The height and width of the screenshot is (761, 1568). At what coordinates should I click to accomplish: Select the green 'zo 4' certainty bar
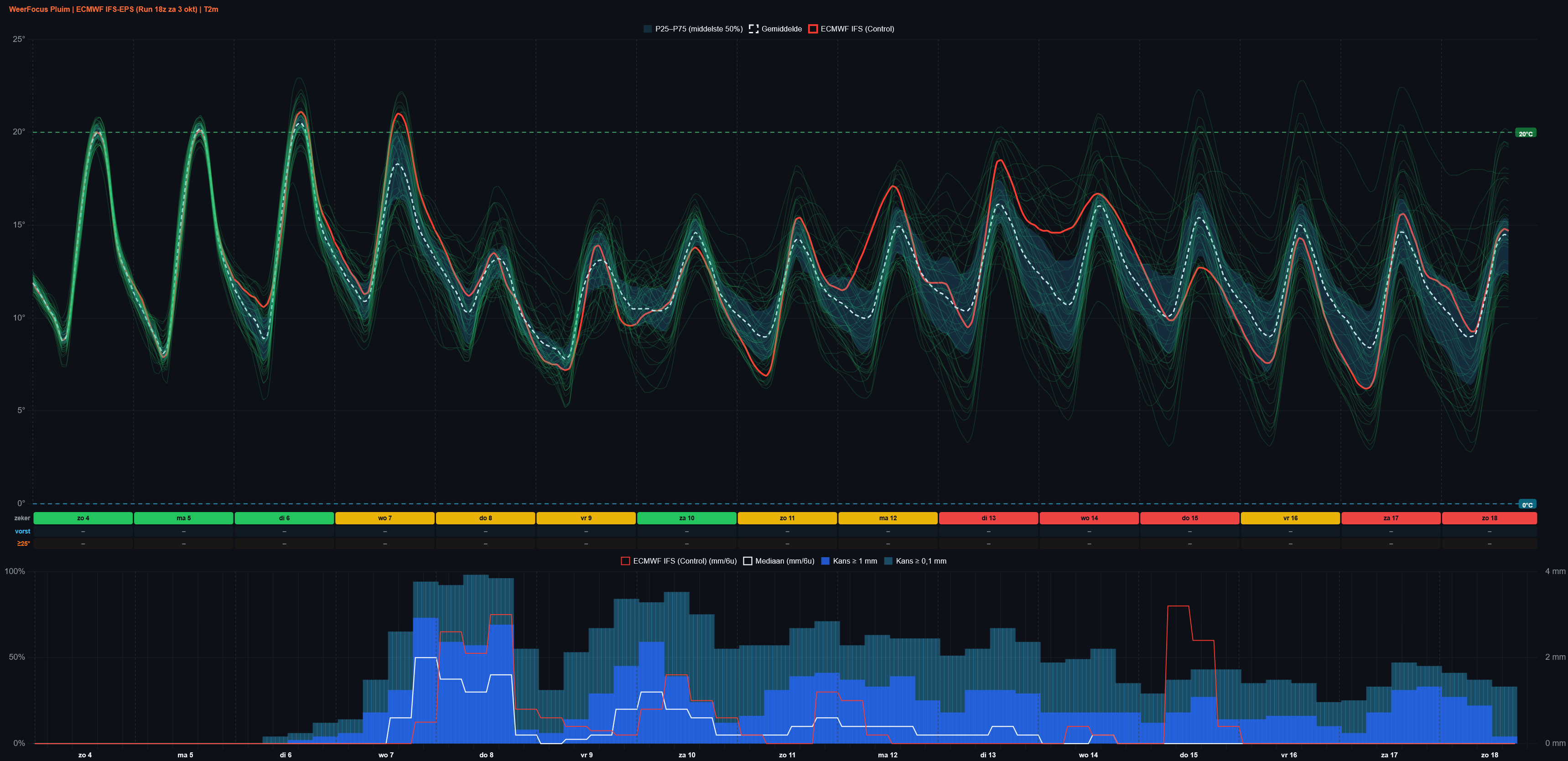[x=83, y=518]
